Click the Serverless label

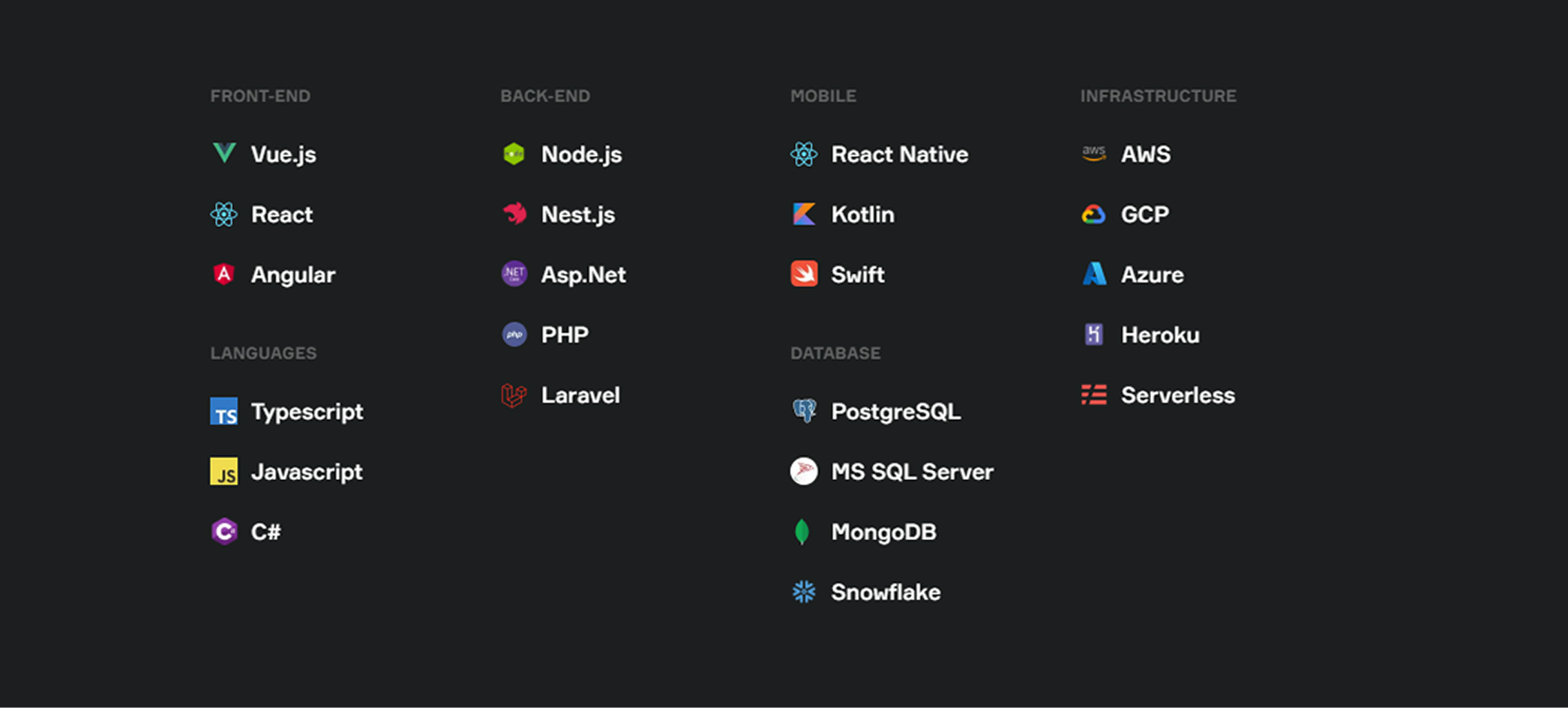click(x=1178, y=395)
